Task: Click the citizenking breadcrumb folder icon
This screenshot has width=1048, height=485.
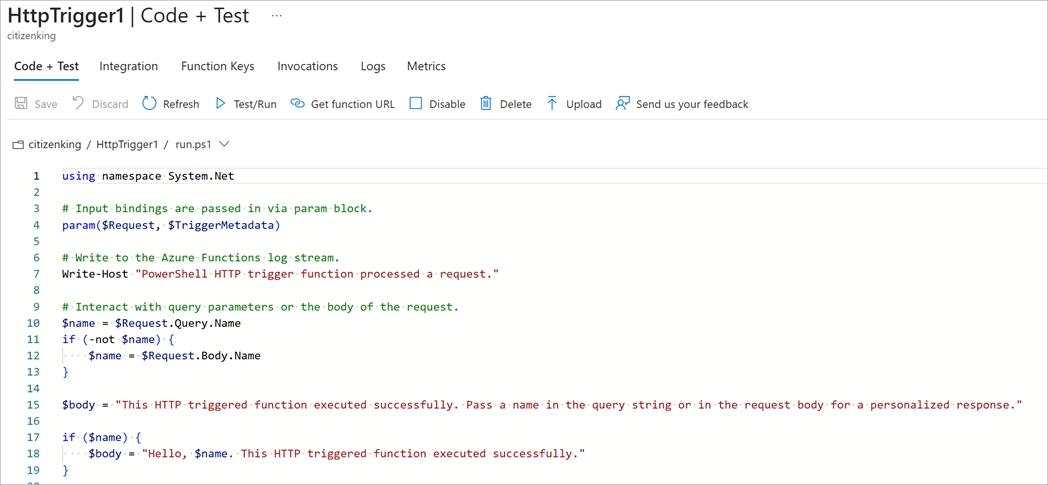Action: click(18, 145)
